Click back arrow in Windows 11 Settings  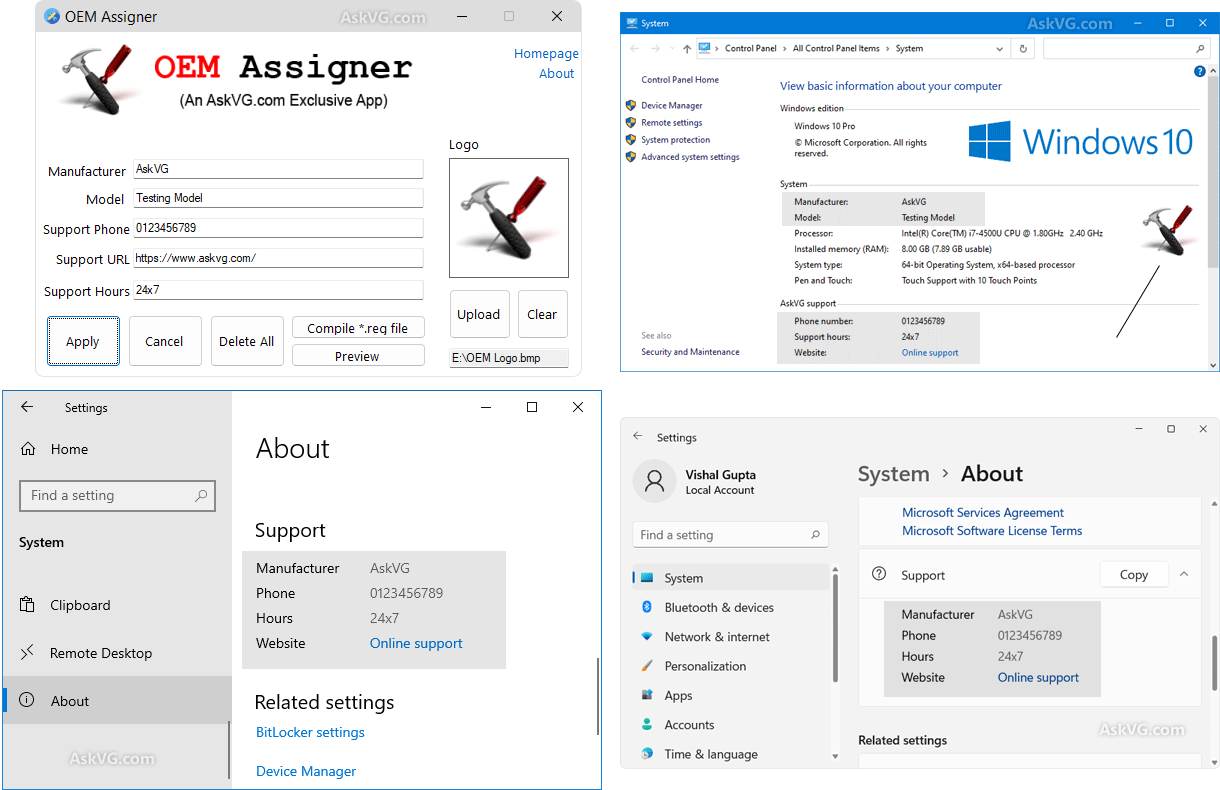(638, 437)
